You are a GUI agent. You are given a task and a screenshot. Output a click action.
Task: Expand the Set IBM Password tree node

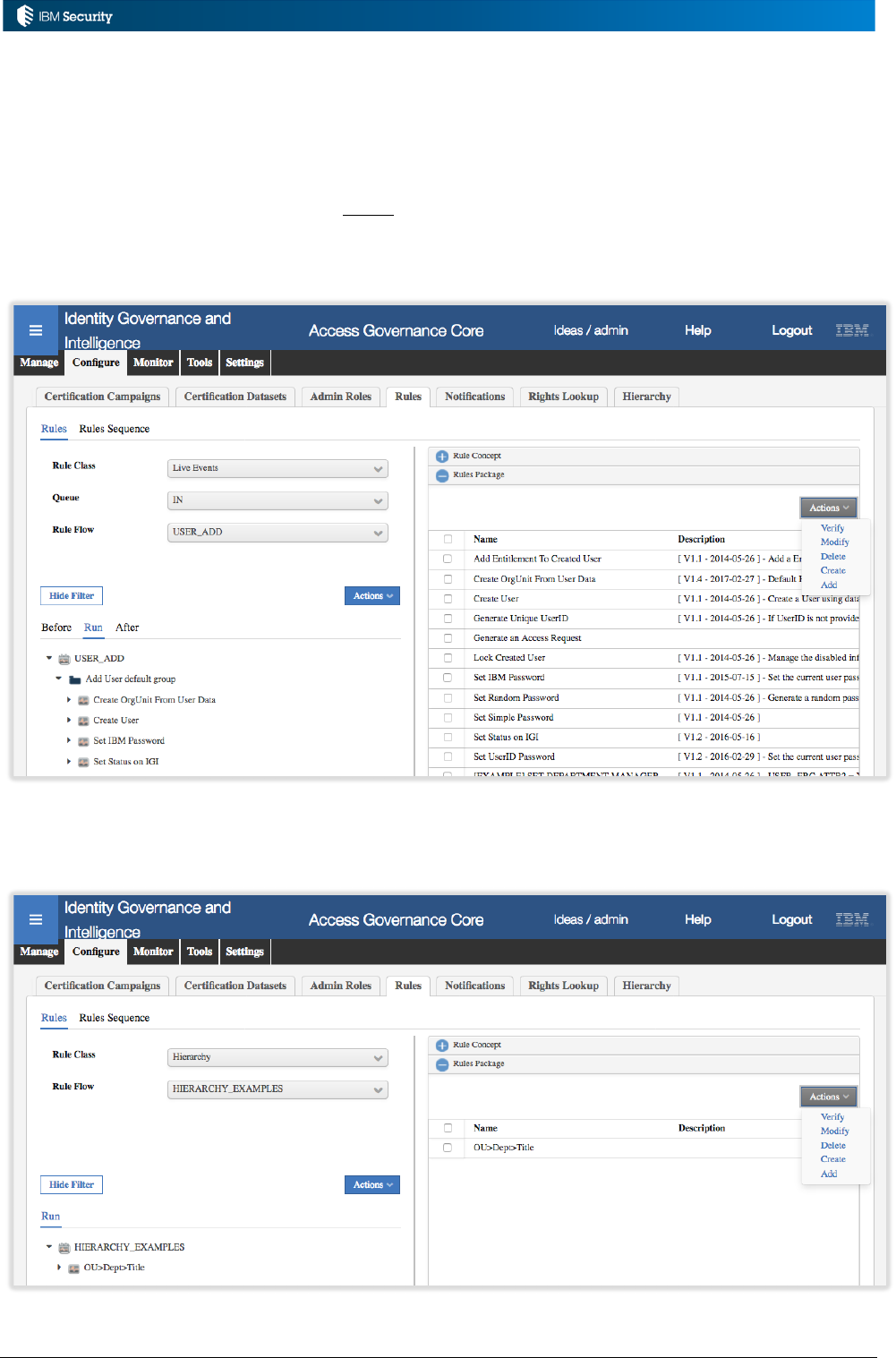[69, 741]
